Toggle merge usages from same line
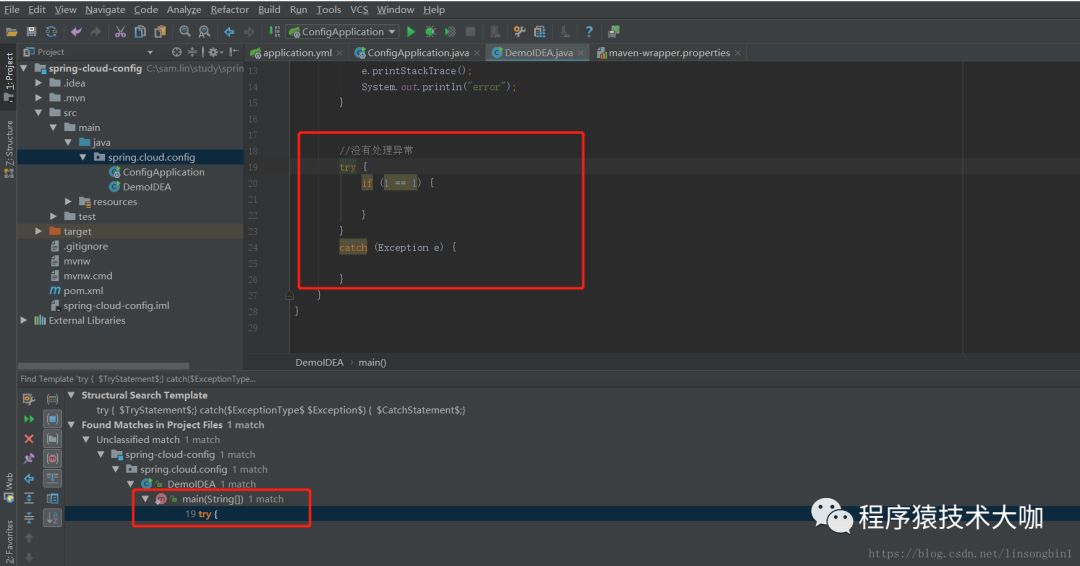Viewport: 1080px width, 566px height. 52,478
